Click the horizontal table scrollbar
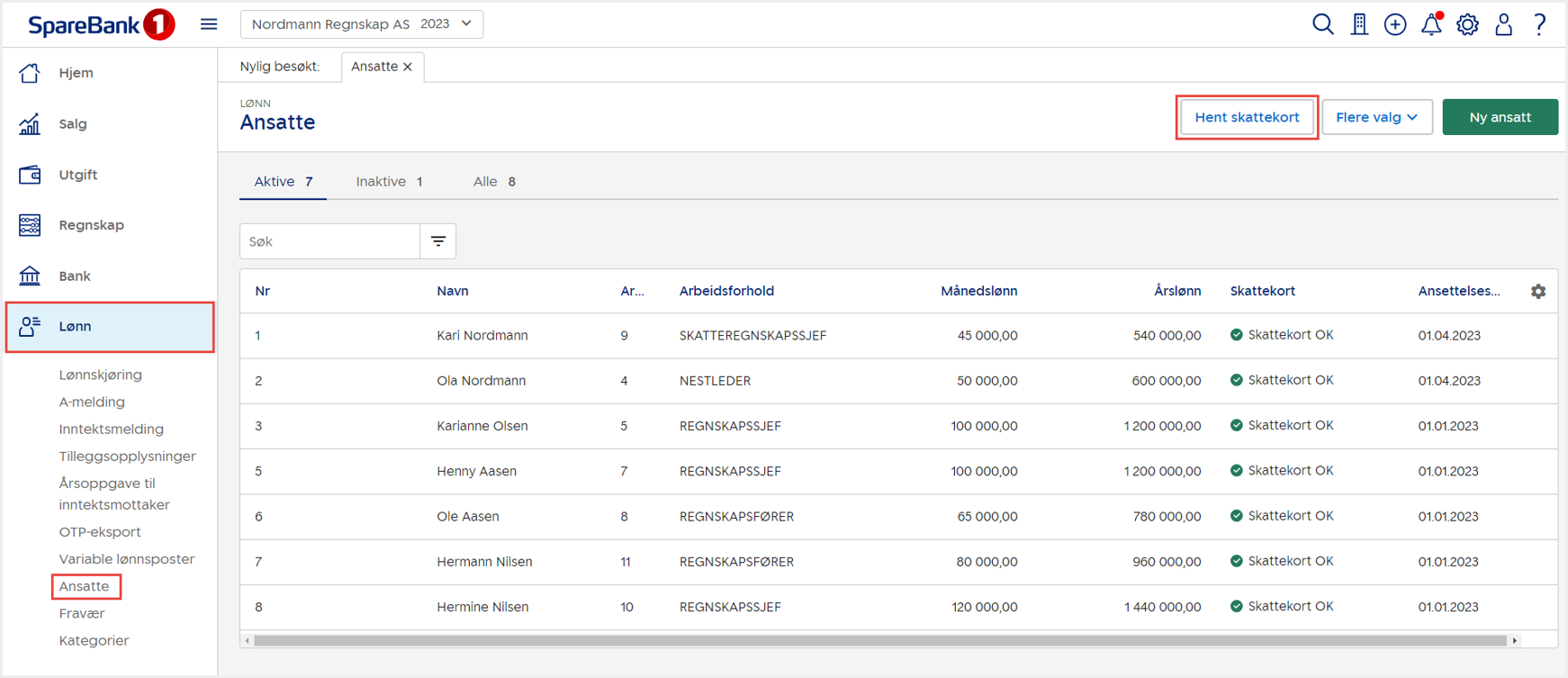 pos(879,641)
